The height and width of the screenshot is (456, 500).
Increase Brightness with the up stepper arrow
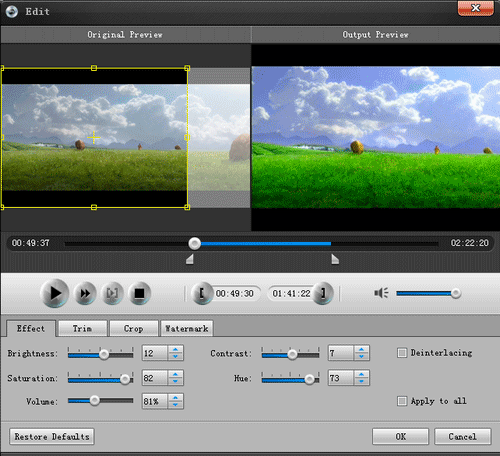point(175,349)
